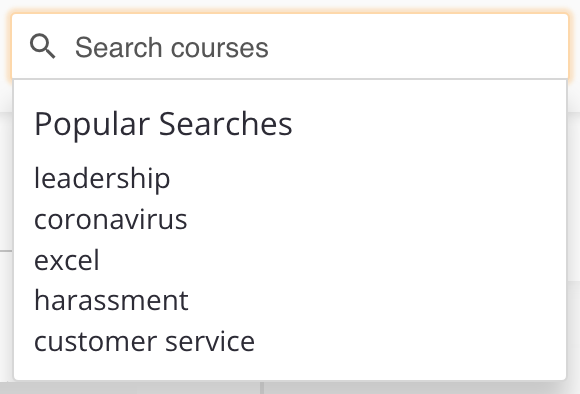Select the first popular search entry
This screenshot has height=394, width=580.
102,179
